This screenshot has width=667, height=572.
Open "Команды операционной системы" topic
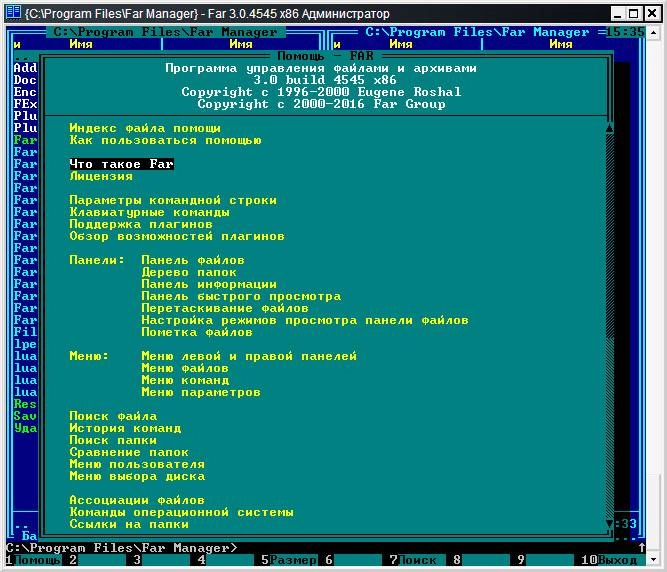pyautogui.click(x=181, y=512)
